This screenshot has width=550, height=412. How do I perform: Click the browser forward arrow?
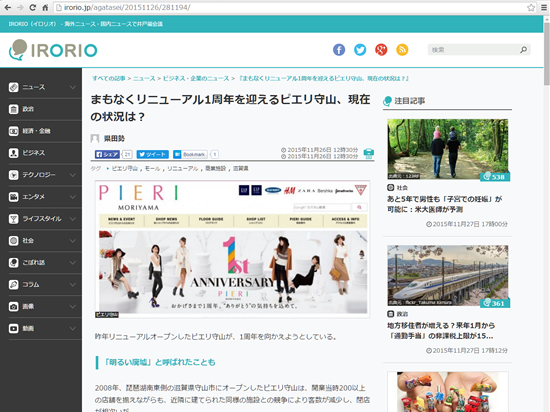click(20, 7)
